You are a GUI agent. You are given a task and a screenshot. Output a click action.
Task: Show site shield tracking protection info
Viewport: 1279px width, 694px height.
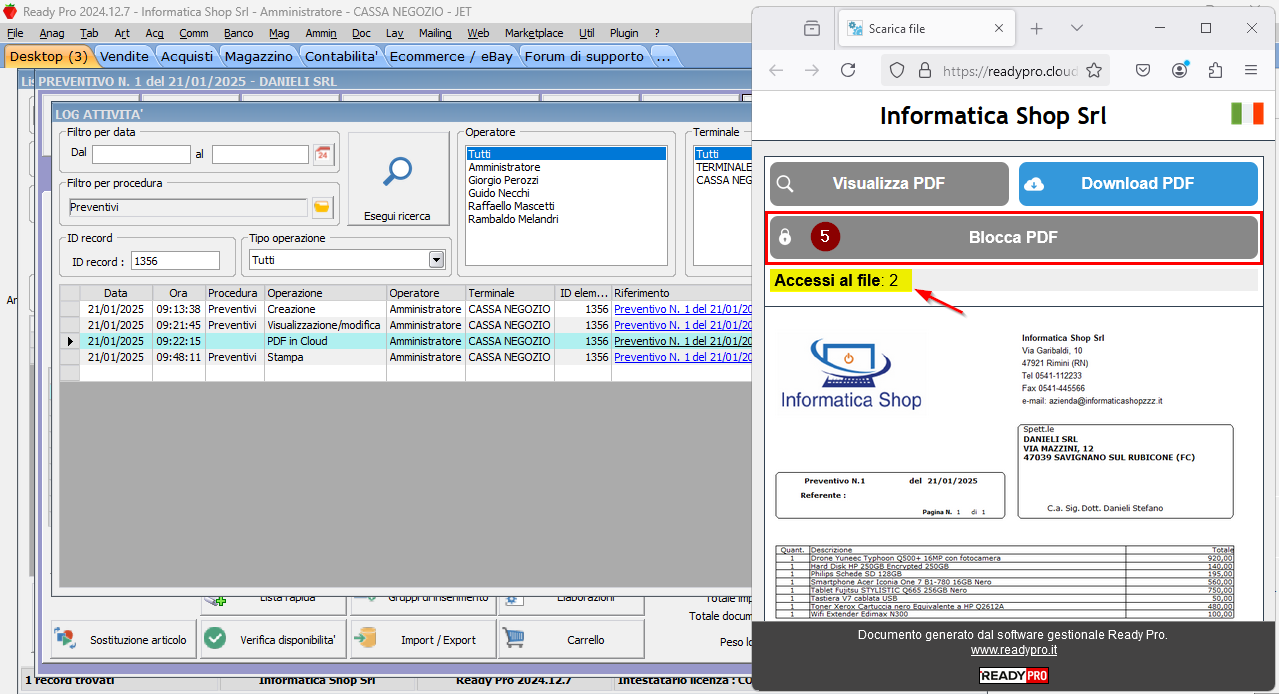click(897, 70)
